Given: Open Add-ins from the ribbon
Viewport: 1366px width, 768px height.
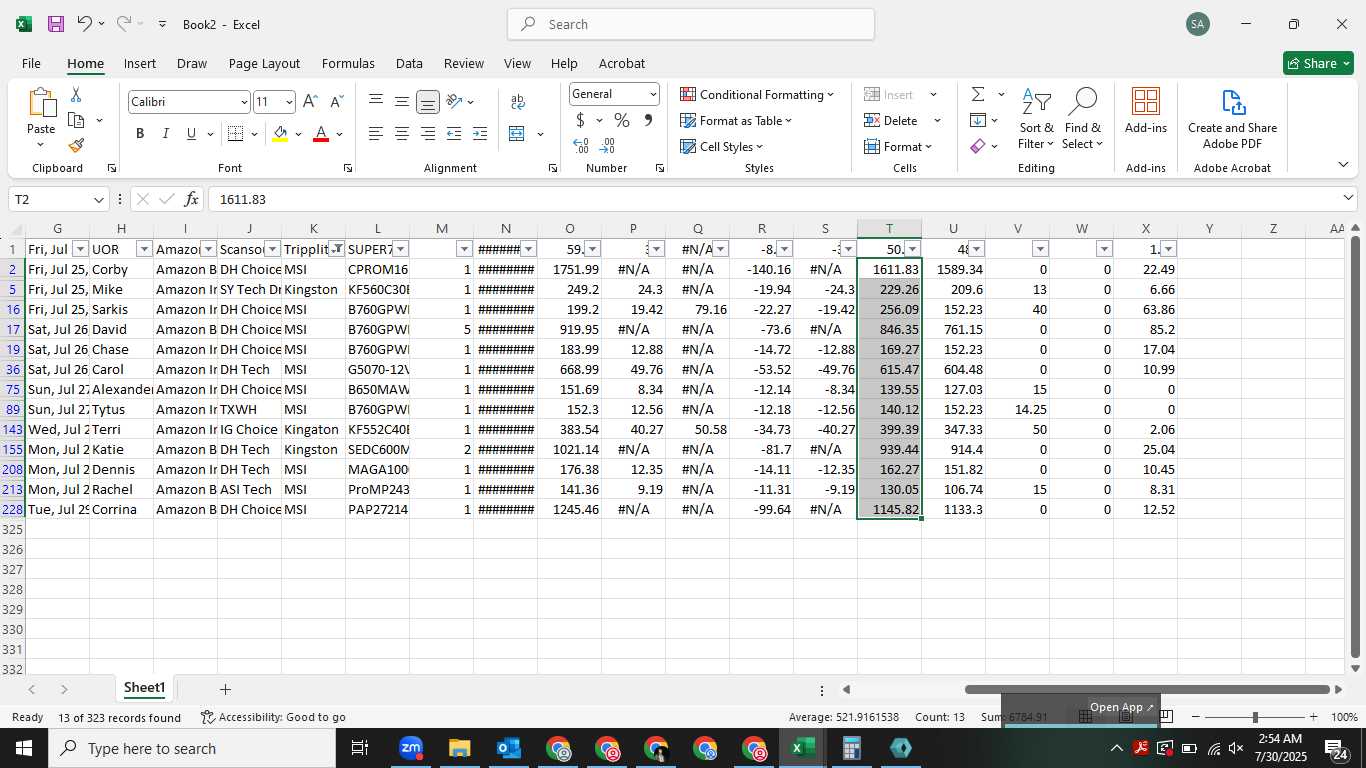Looking at the screenshot, I should click(1146, 110).
